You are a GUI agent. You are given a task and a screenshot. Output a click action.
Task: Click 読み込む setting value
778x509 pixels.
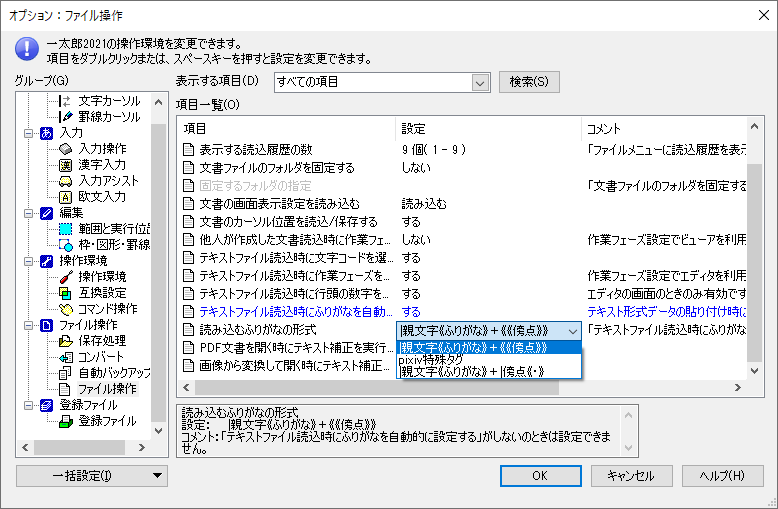pyautogui.click(x=424, y=204)
